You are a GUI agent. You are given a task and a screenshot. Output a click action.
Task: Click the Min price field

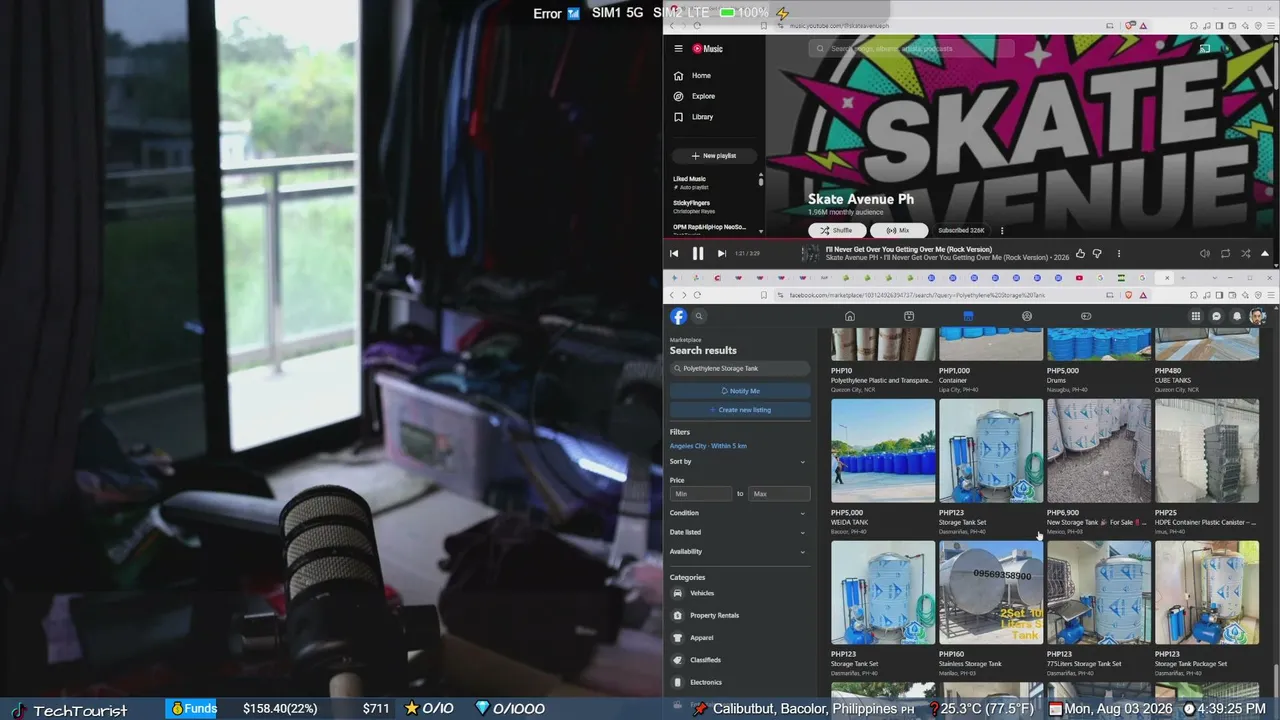[x=702, y=494]
